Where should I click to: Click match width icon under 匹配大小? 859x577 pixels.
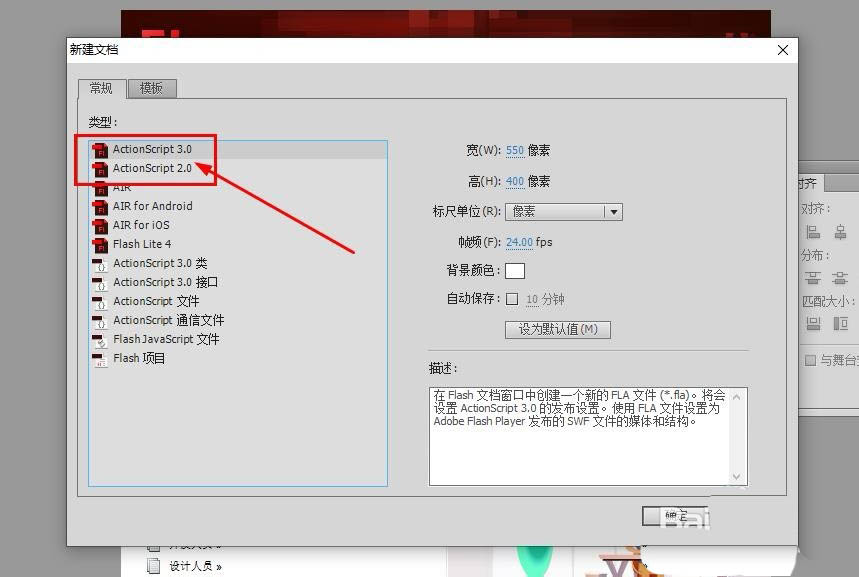[813, 324]
